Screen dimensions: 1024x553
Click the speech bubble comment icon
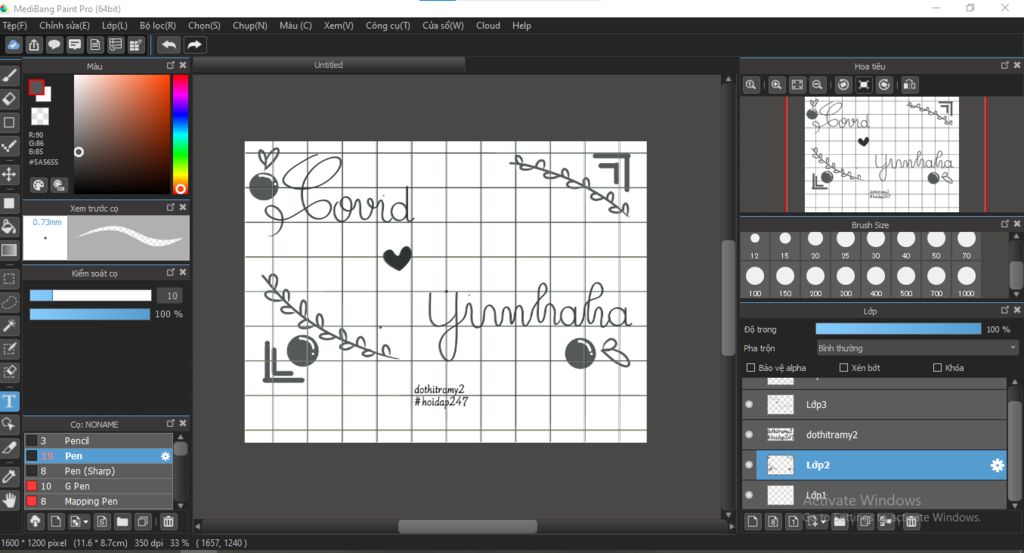point(54,45)
